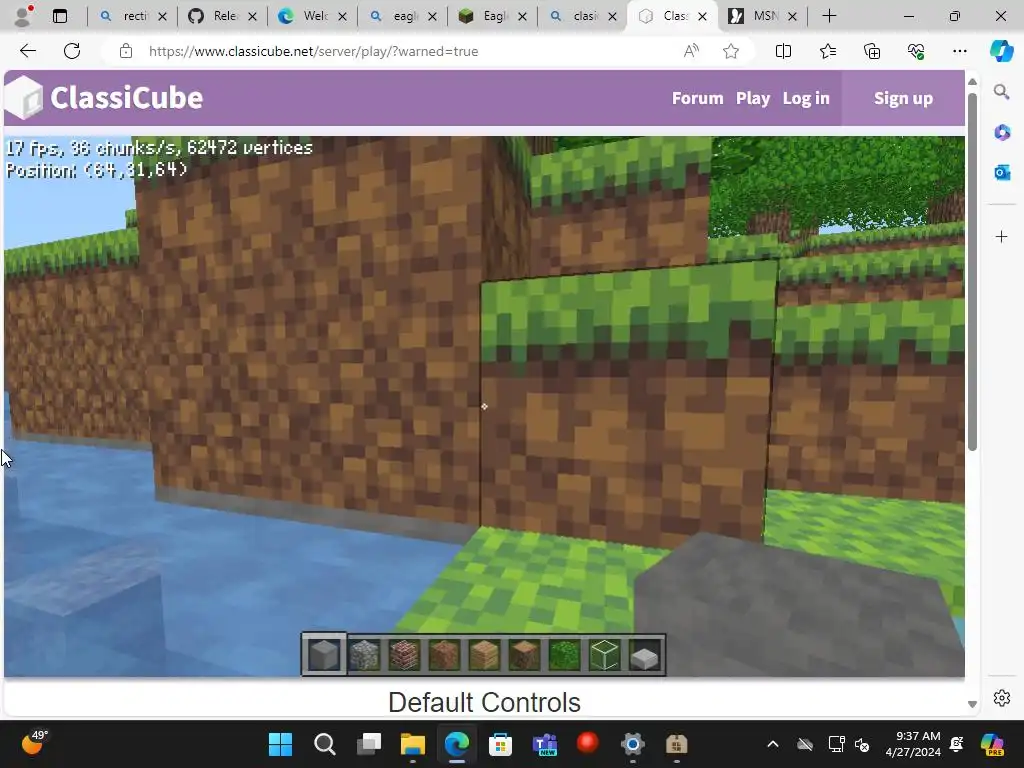The image size is (1024, 768).
Task: Select the log block in hotbar
Action: [x=524, y=654]
